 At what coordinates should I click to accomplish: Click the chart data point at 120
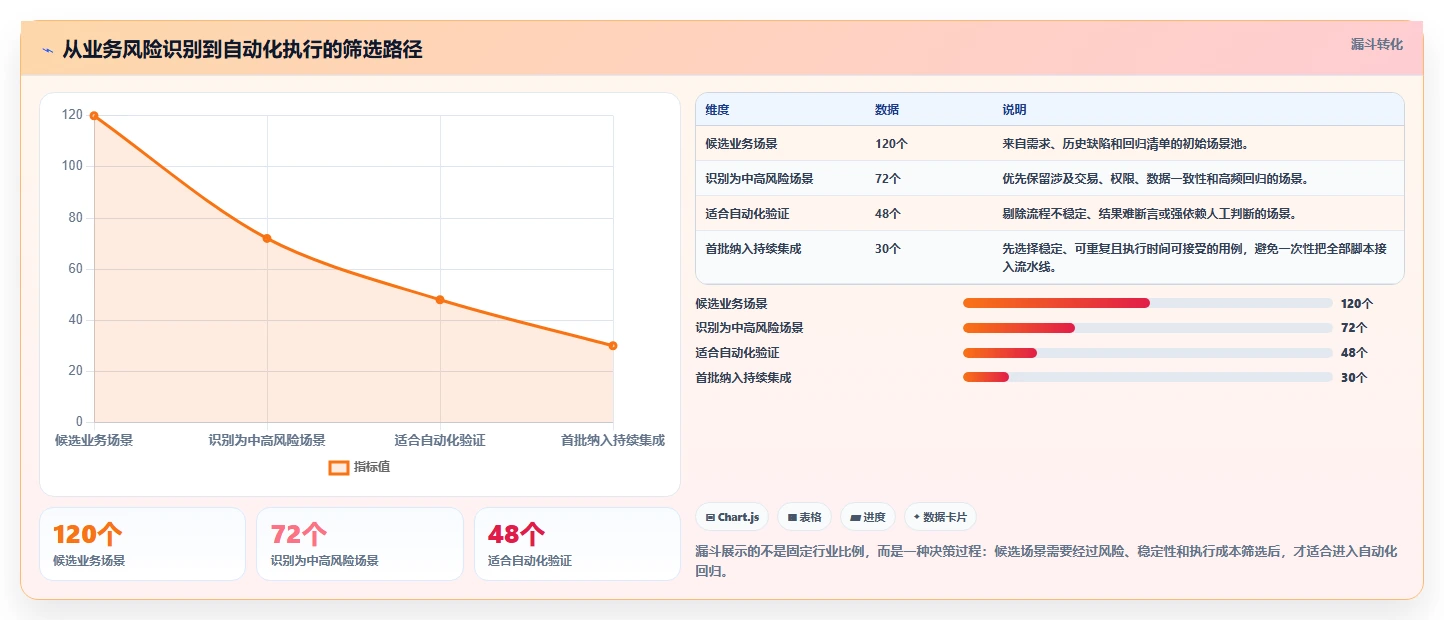[x=94, y=116]
